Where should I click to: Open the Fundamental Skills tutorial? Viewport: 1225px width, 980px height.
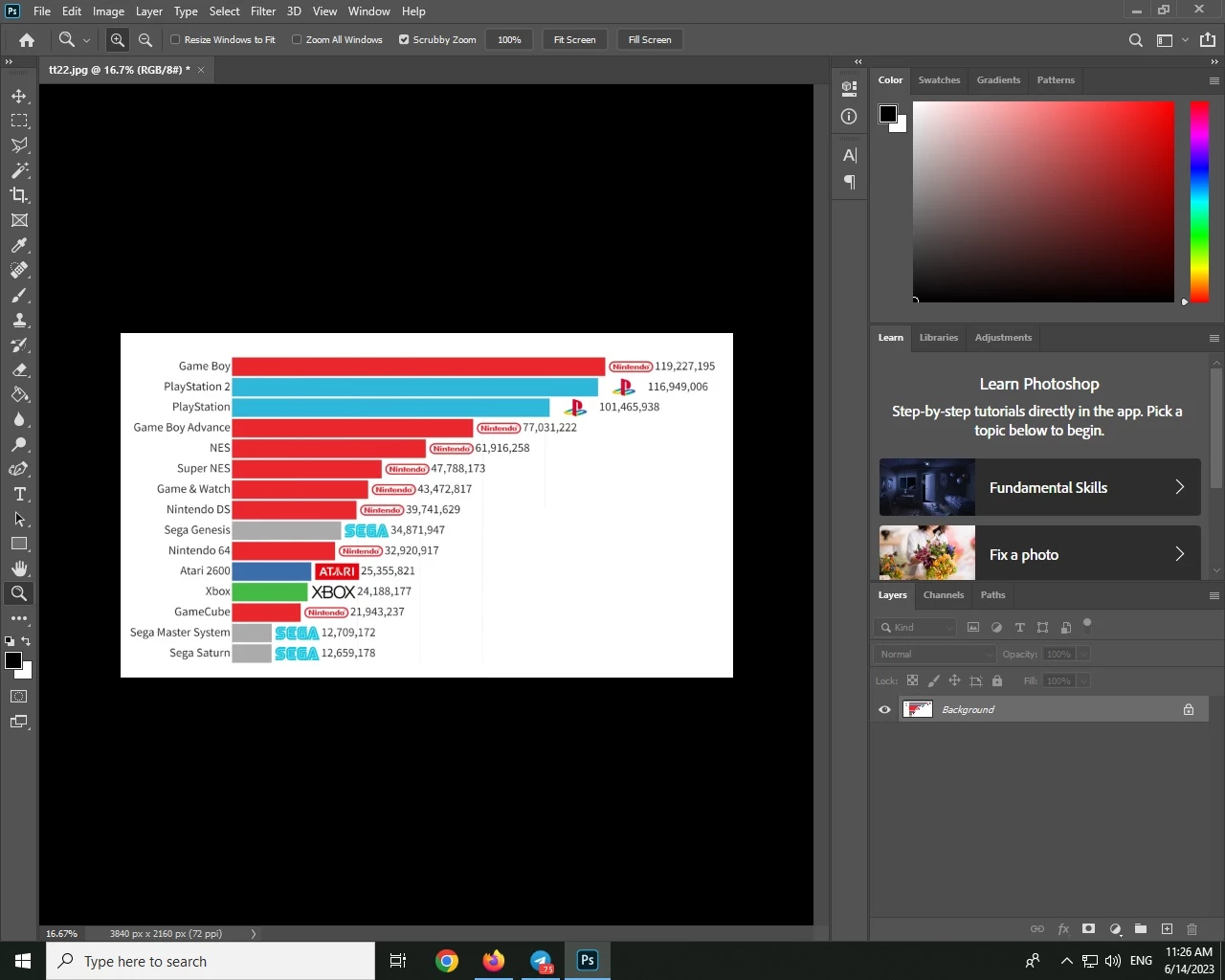coord(1039,487)
